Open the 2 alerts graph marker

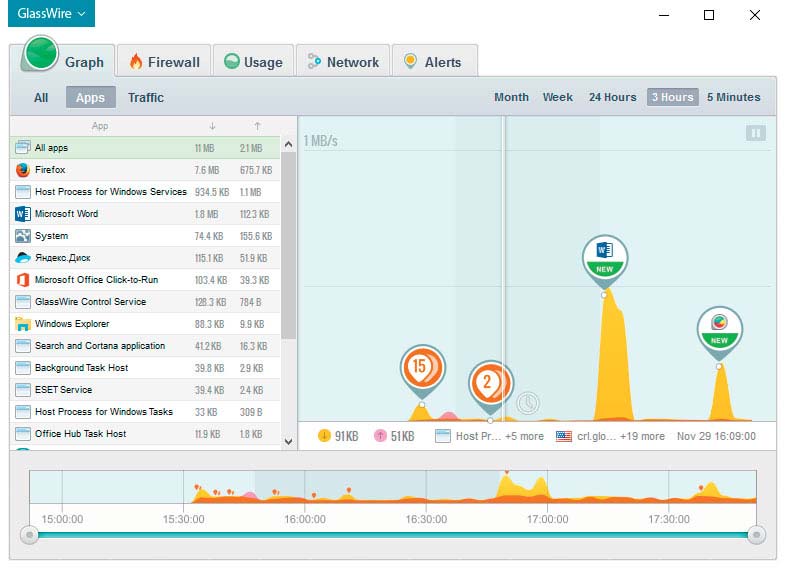(x=490, y=384)
